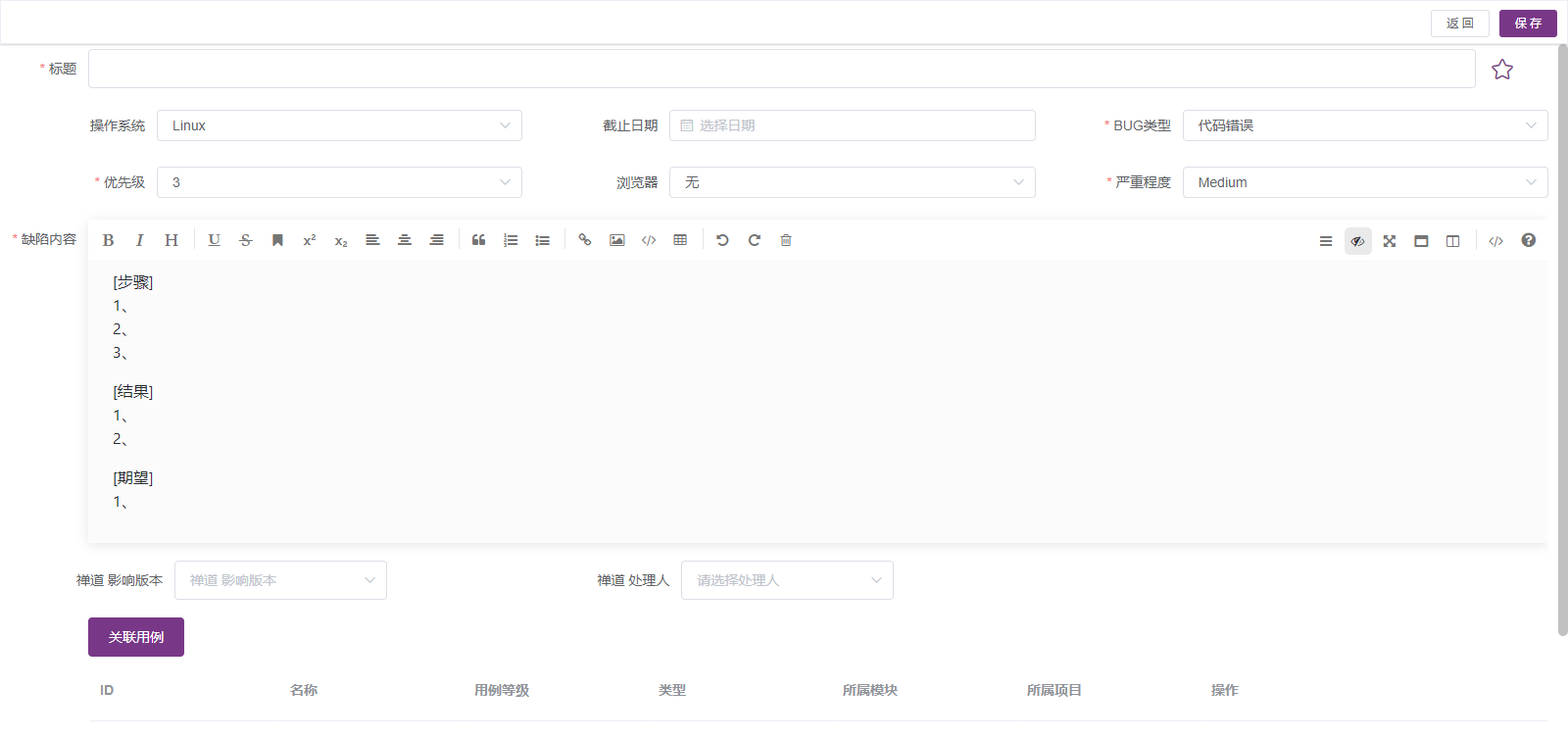Image resolution: width=1568 pixels, height=738 pixels.
Task: Click the 返回 button
Action: (x=1460, y=24)
